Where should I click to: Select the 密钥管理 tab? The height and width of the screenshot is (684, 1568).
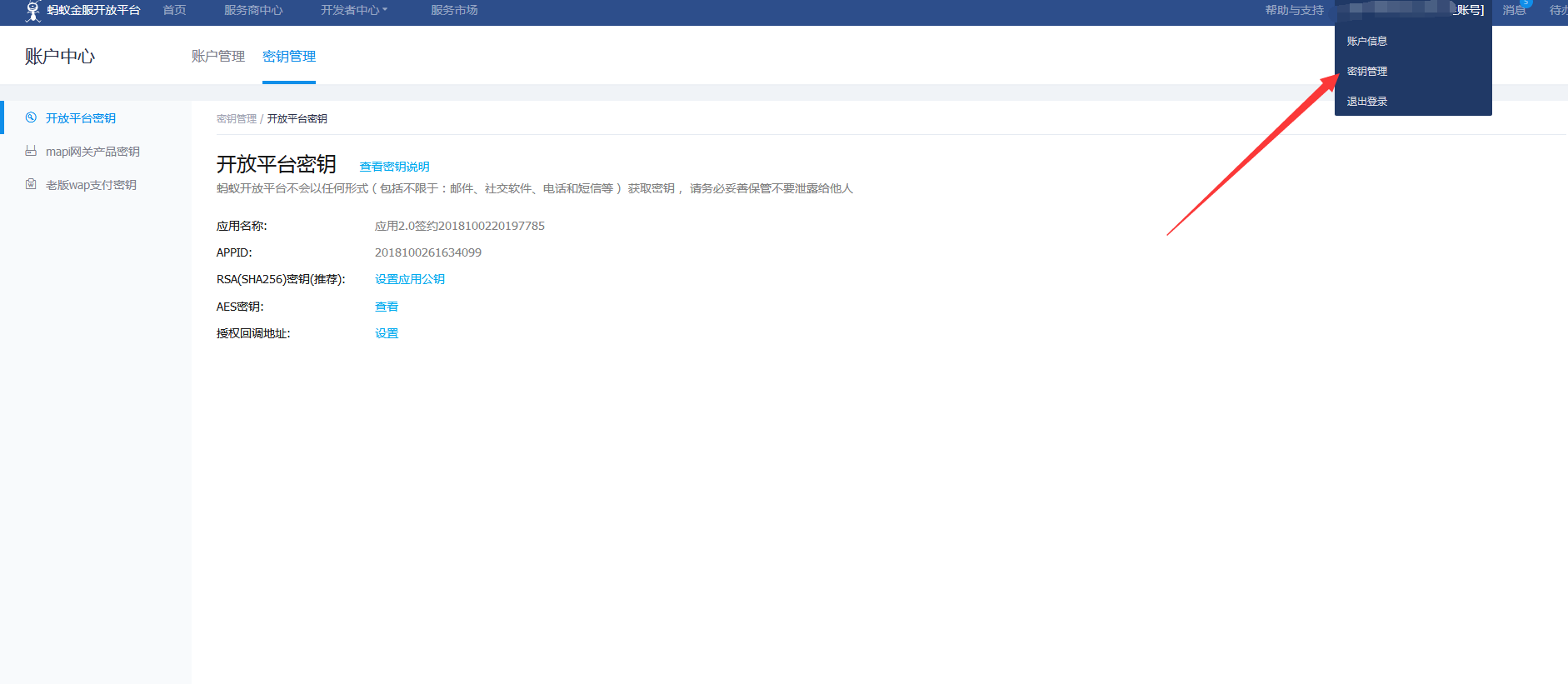click(x=289, y=56)
